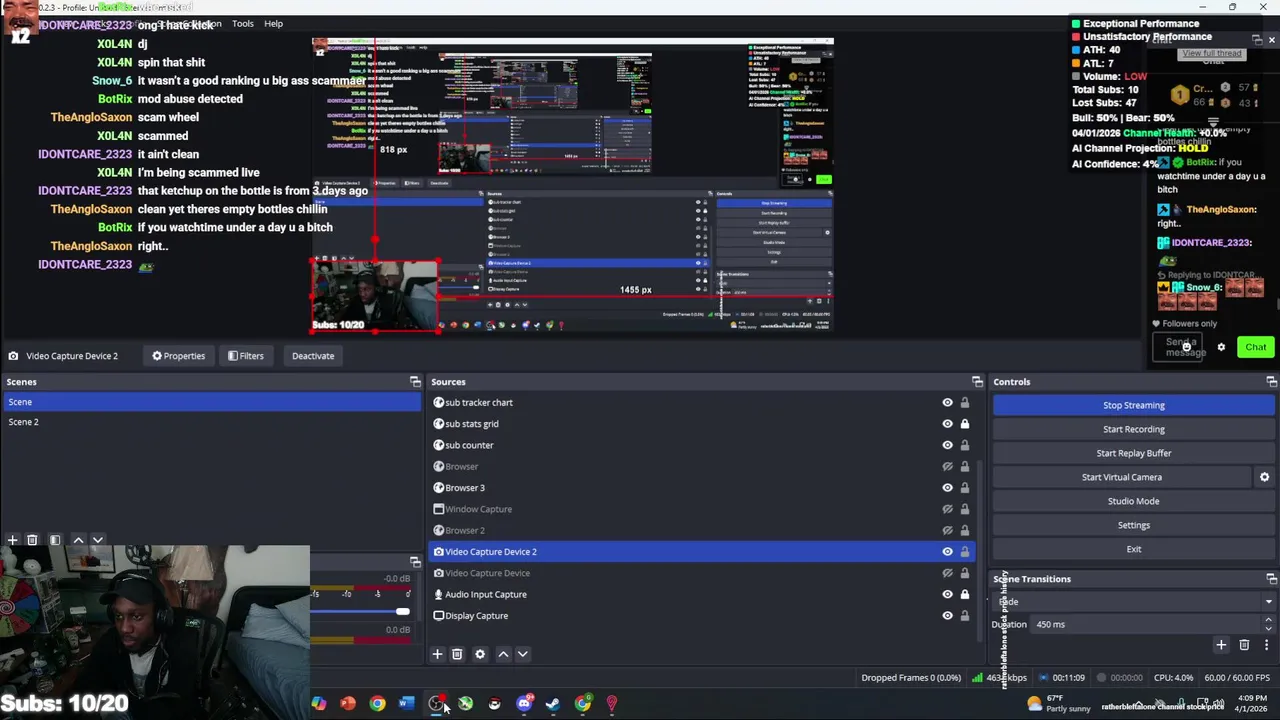Hide the sub tracker chart source
The width and height of the screenshot is (1280, 720).
pyautogui.click(x=947, y=403)
